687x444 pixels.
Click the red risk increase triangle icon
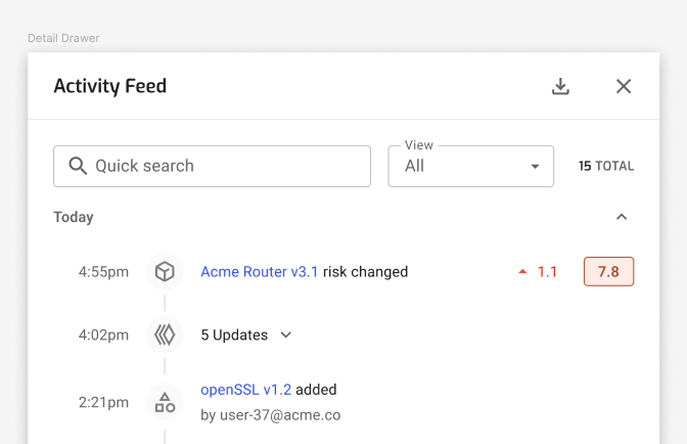(x=522, y=272)
